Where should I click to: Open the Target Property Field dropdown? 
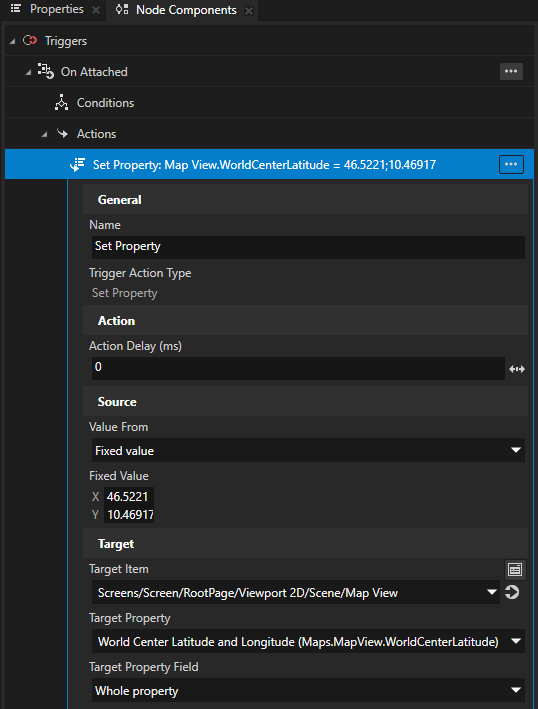click(x=308, y=690)
